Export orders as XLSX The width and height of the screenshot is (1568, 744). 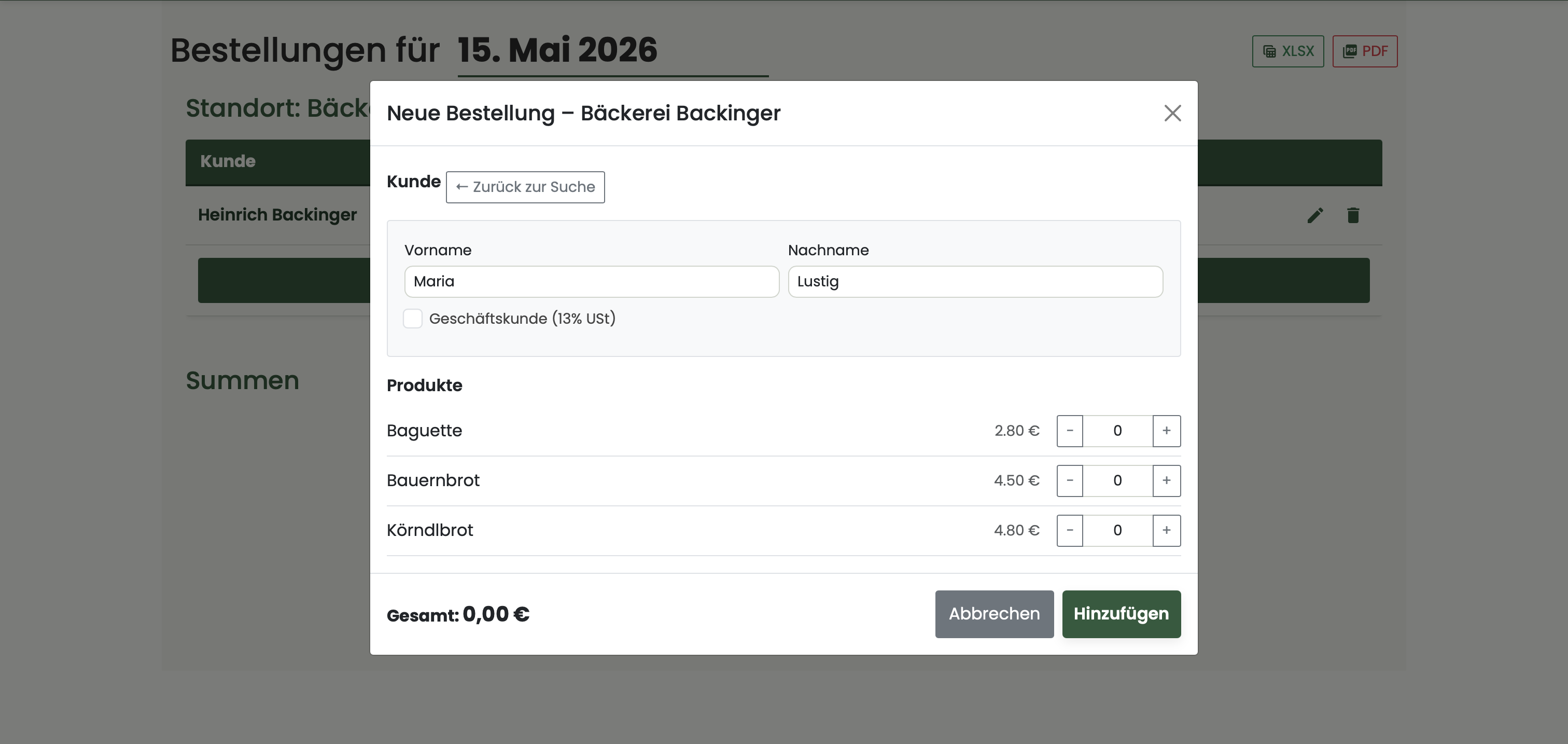click(x=1288, y=51)
